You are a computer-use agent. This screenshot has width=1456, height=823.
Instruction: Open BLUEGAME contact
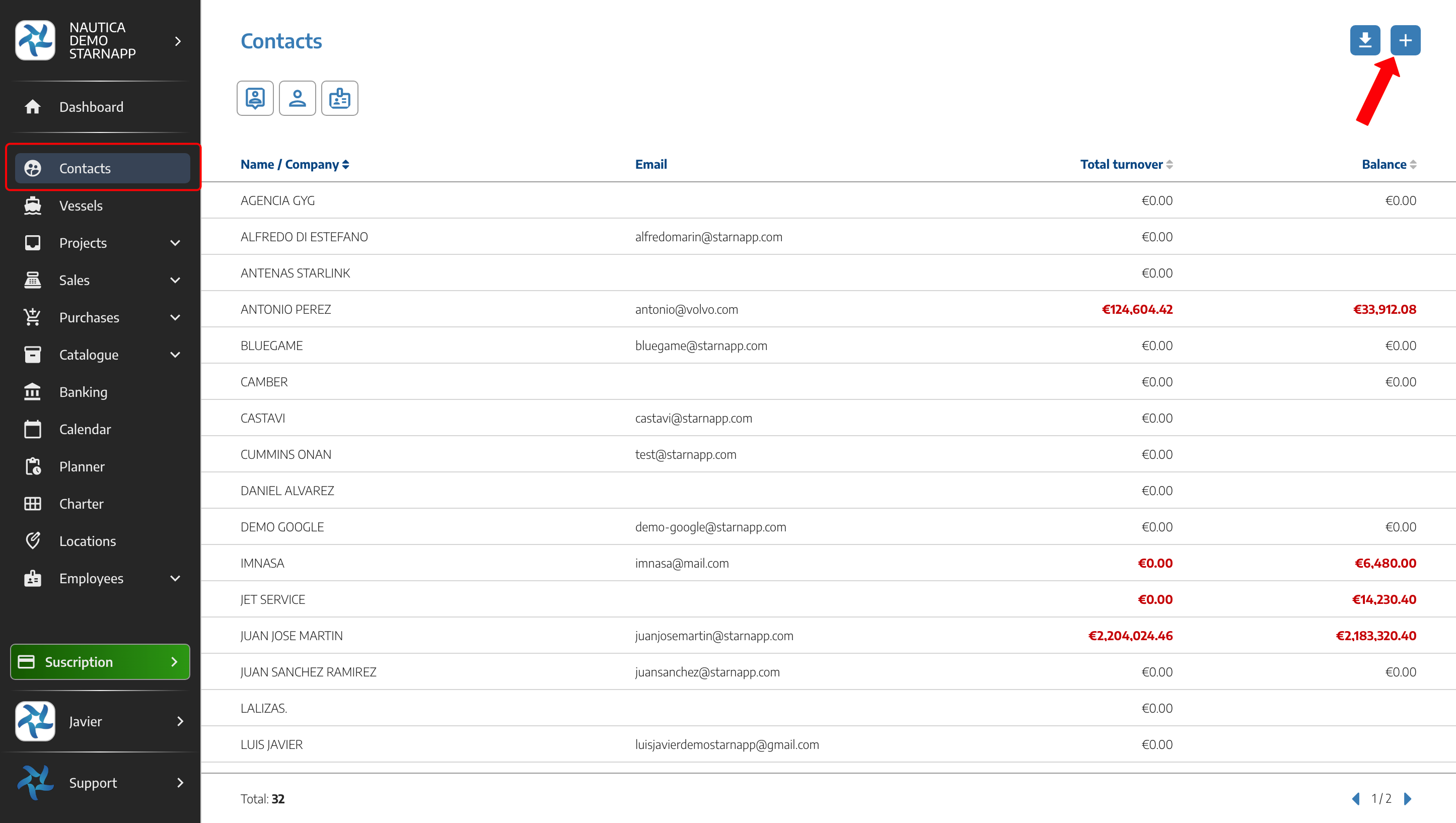tap(271, 346)
